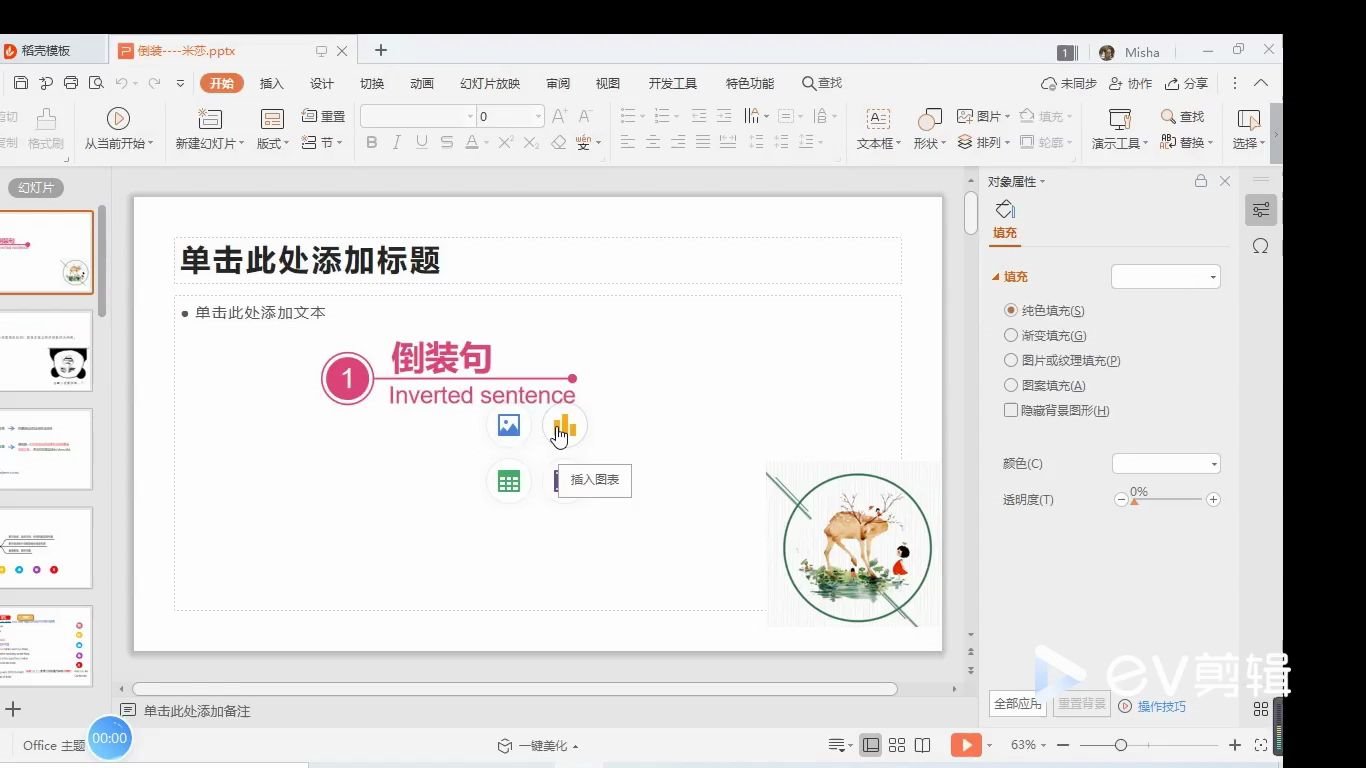1366x768 pixels.
Task: Click the Strikethrough formatting icon
Action: [x=446, y=143]
